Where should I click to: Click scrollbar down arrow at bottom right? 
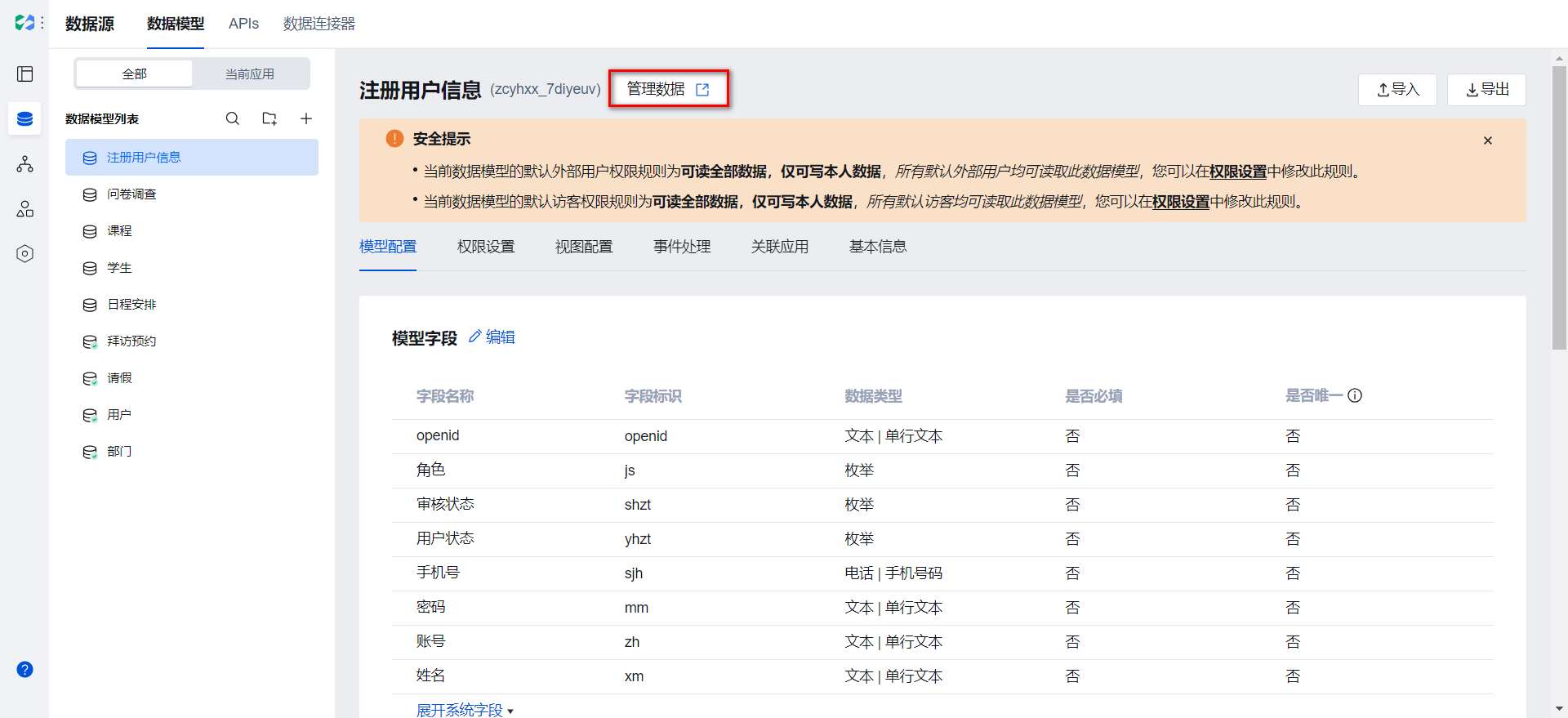(1559, 709)
